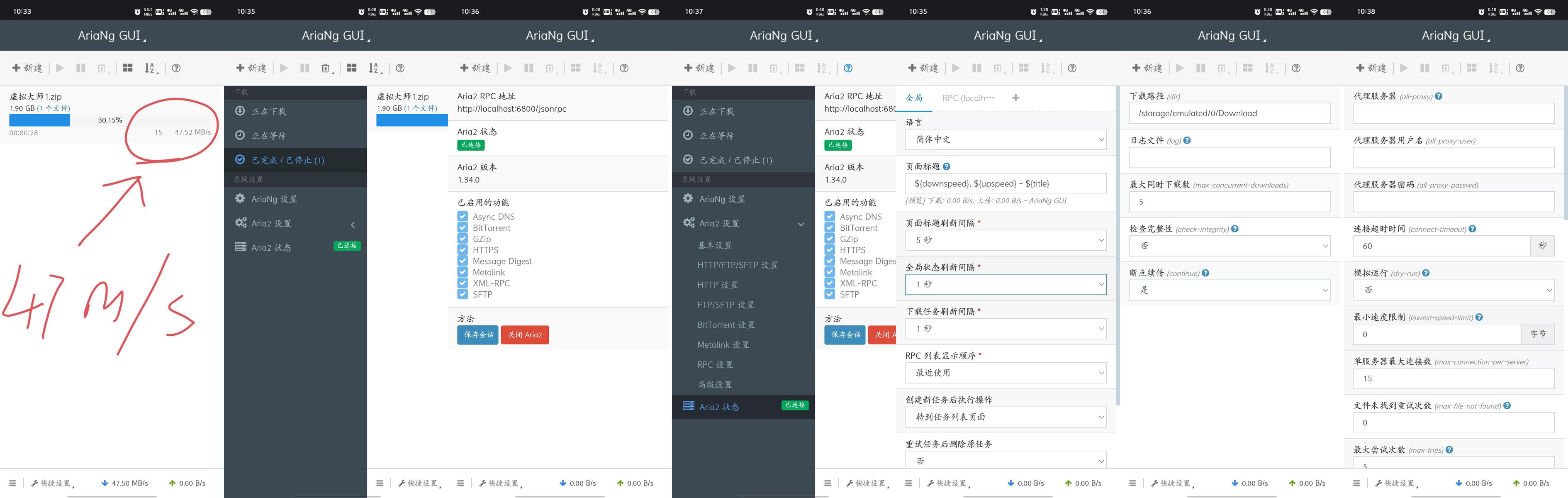
Task: Open 基本设置 in Aria2 settings submenu
Action: 715,245
